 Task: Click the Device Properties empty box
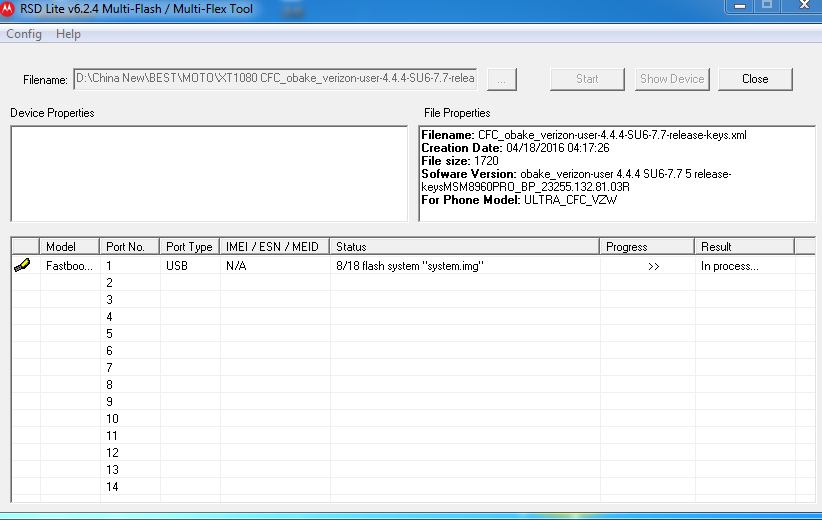click(x=209, y=174)
